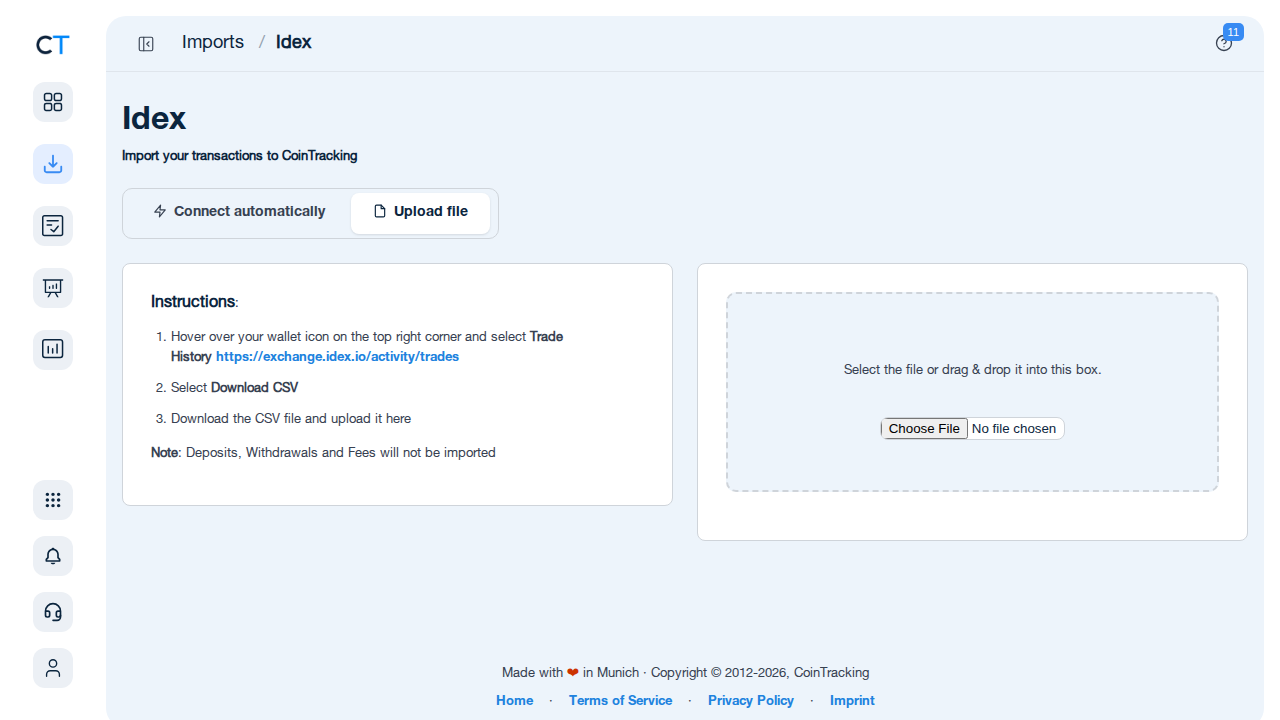Click 'Download the CSV file and upload it here'
Screen dimensions: 1280x720
(x=291, y=419)
